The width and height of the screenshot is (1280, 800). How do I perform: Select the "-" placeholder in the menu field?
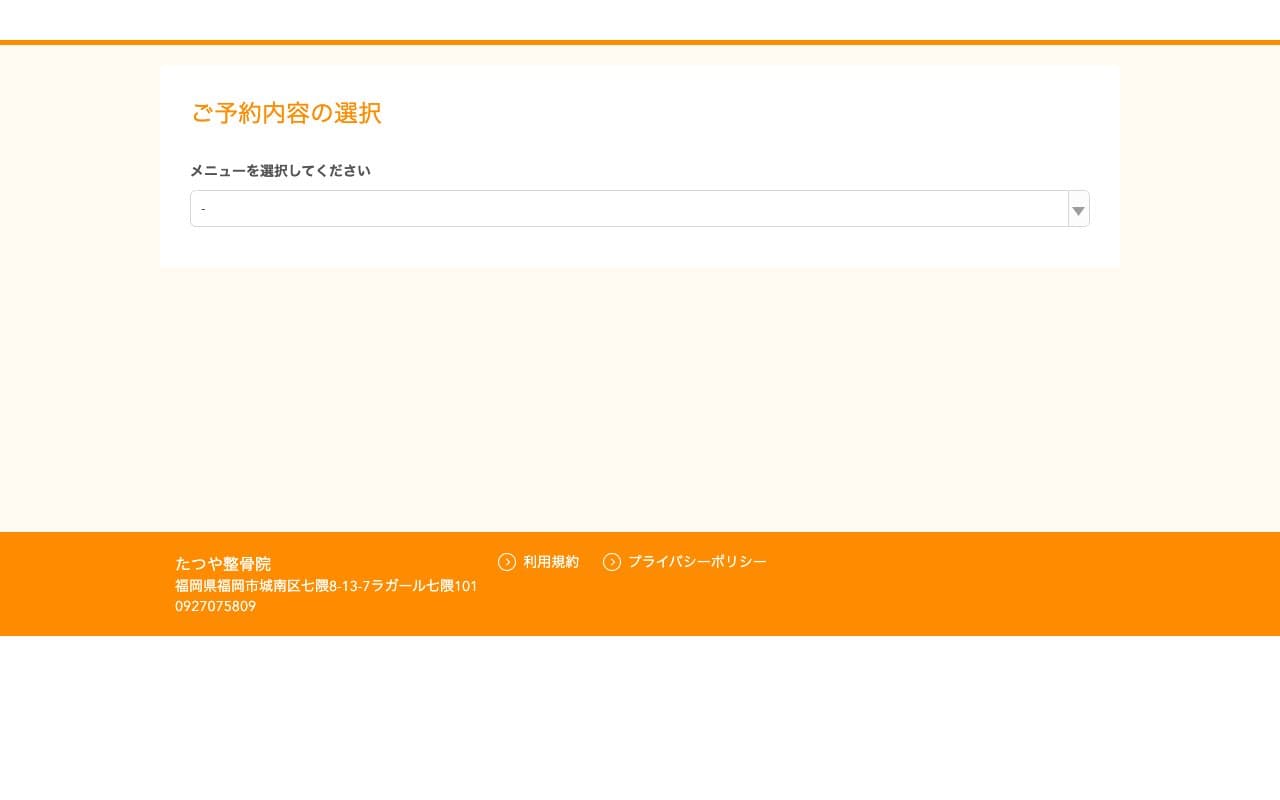click(x=203, y=209)
